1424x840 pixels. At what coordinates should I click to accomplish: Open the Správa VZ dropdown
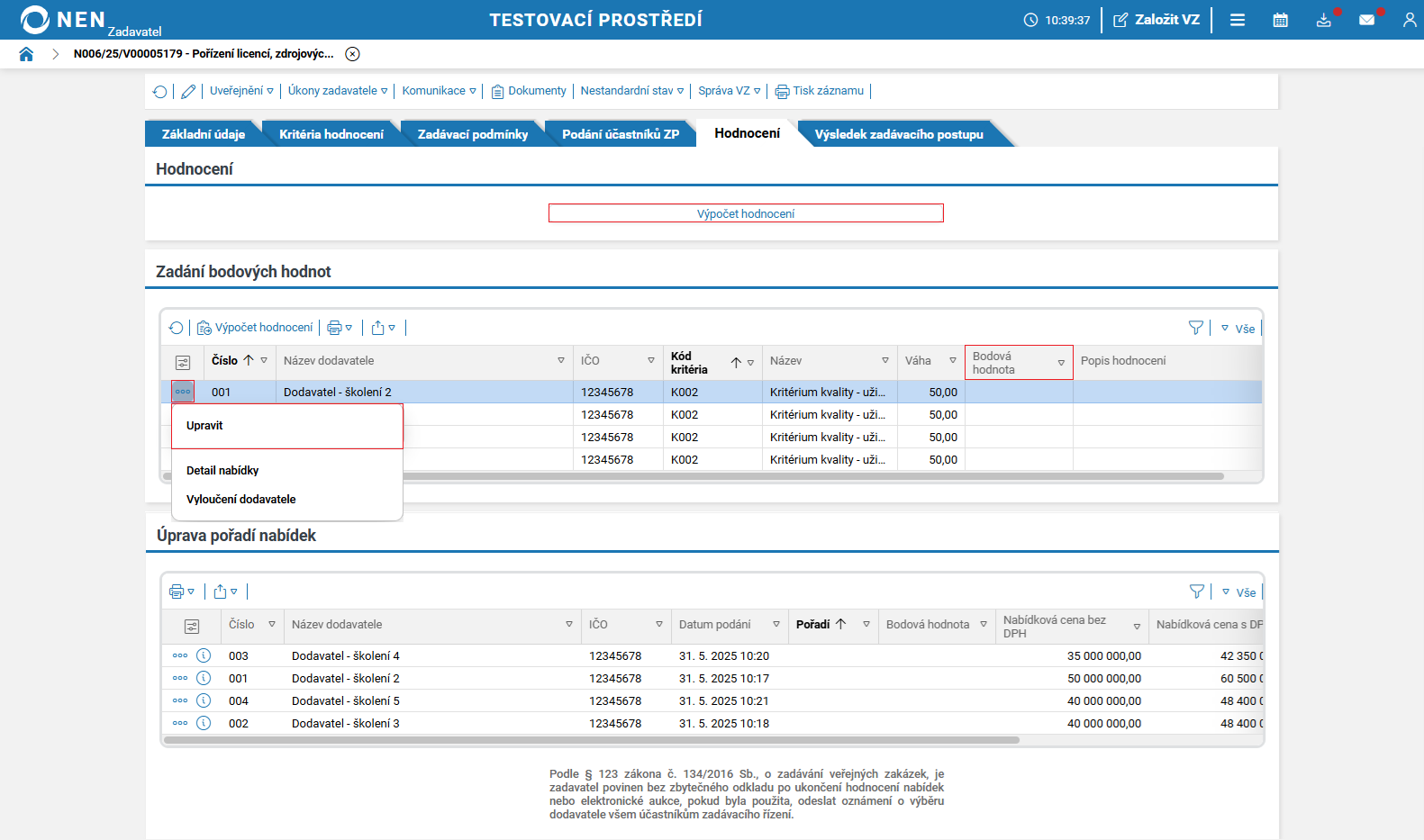[x=729, y=91]
